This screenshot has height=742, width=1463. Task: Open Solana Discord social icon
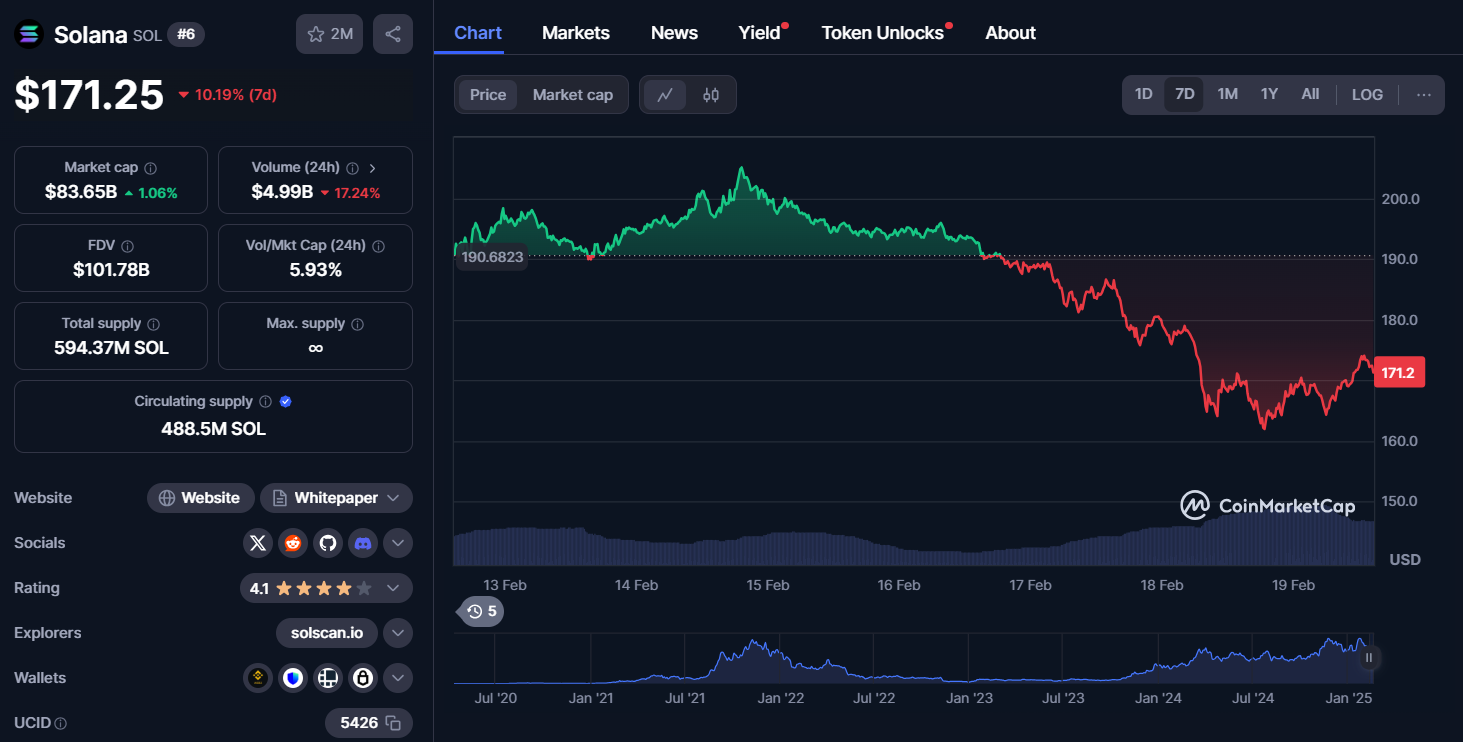coord(363,543)
